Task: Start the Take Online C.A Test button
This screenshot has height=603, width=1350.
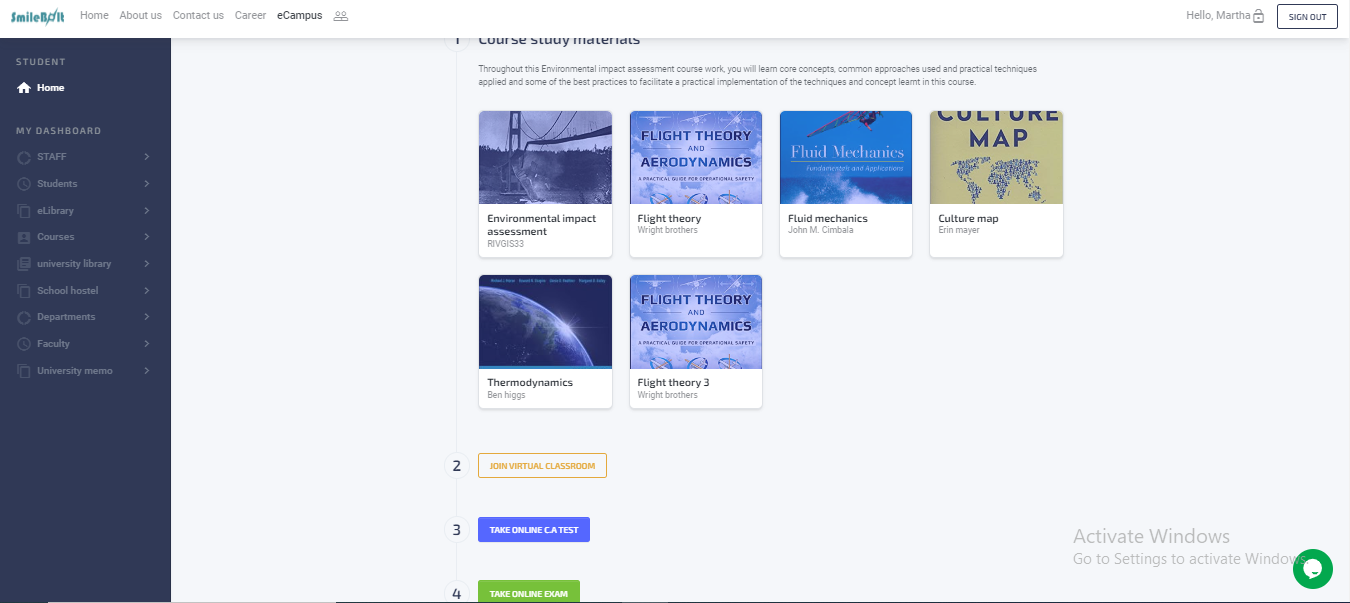Action: tap(534, 530)
